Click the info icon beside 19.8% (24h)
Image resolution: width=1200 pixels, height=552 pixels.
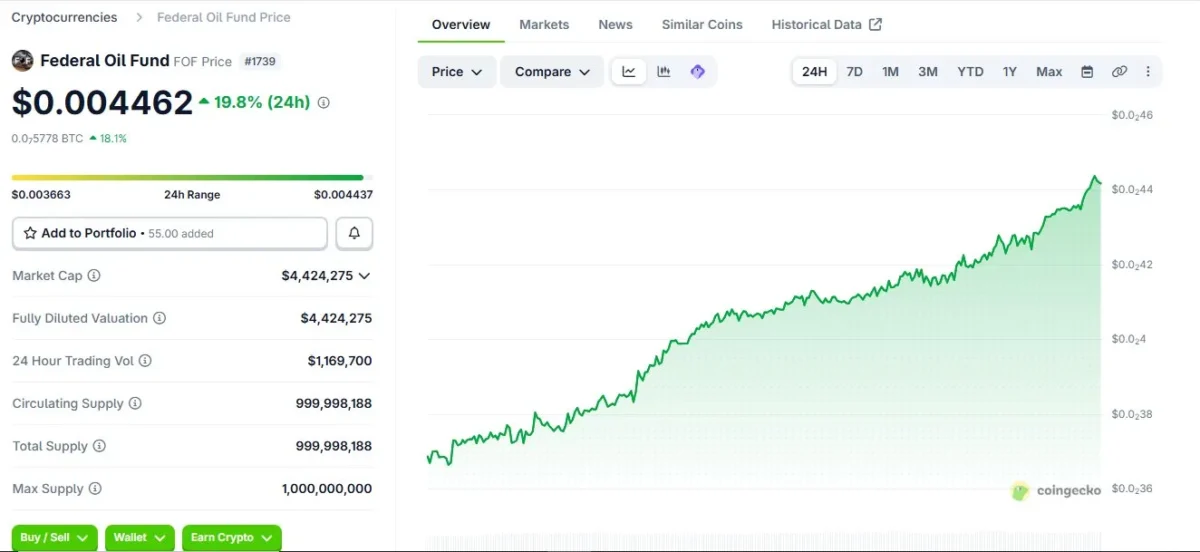pos(323,102)
